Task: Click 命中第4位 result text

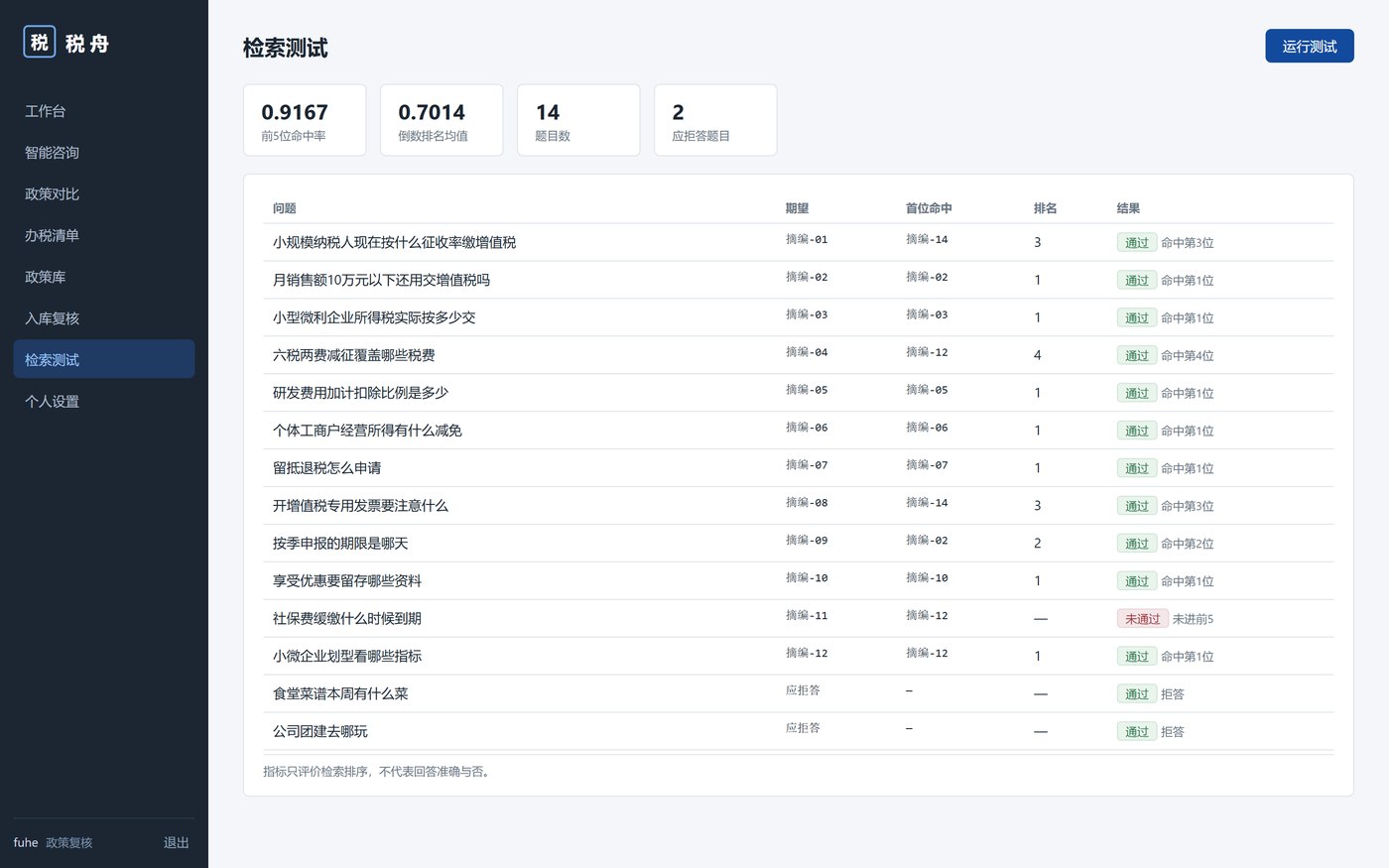Action: [x=1188, y=355]
